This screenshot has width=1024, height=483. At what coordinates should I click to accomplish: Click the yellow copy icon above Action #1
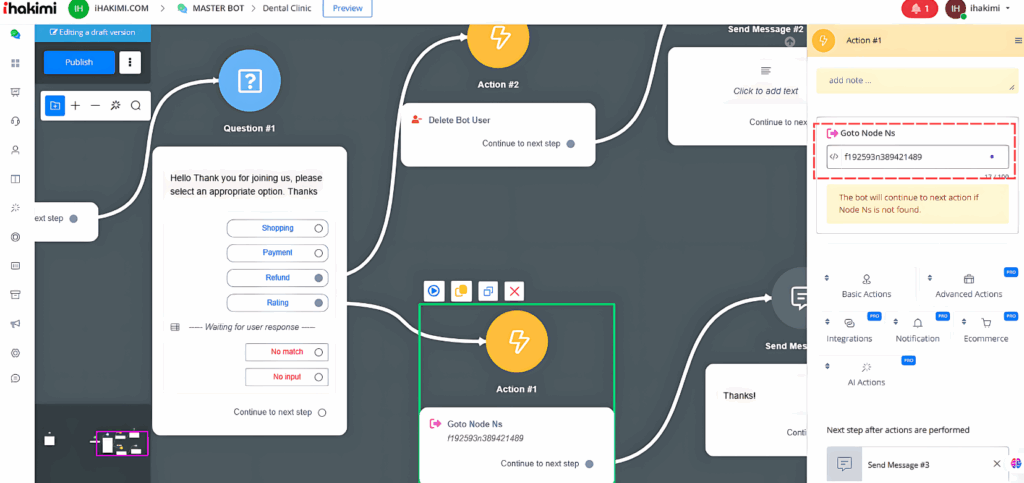click(461, 291)
